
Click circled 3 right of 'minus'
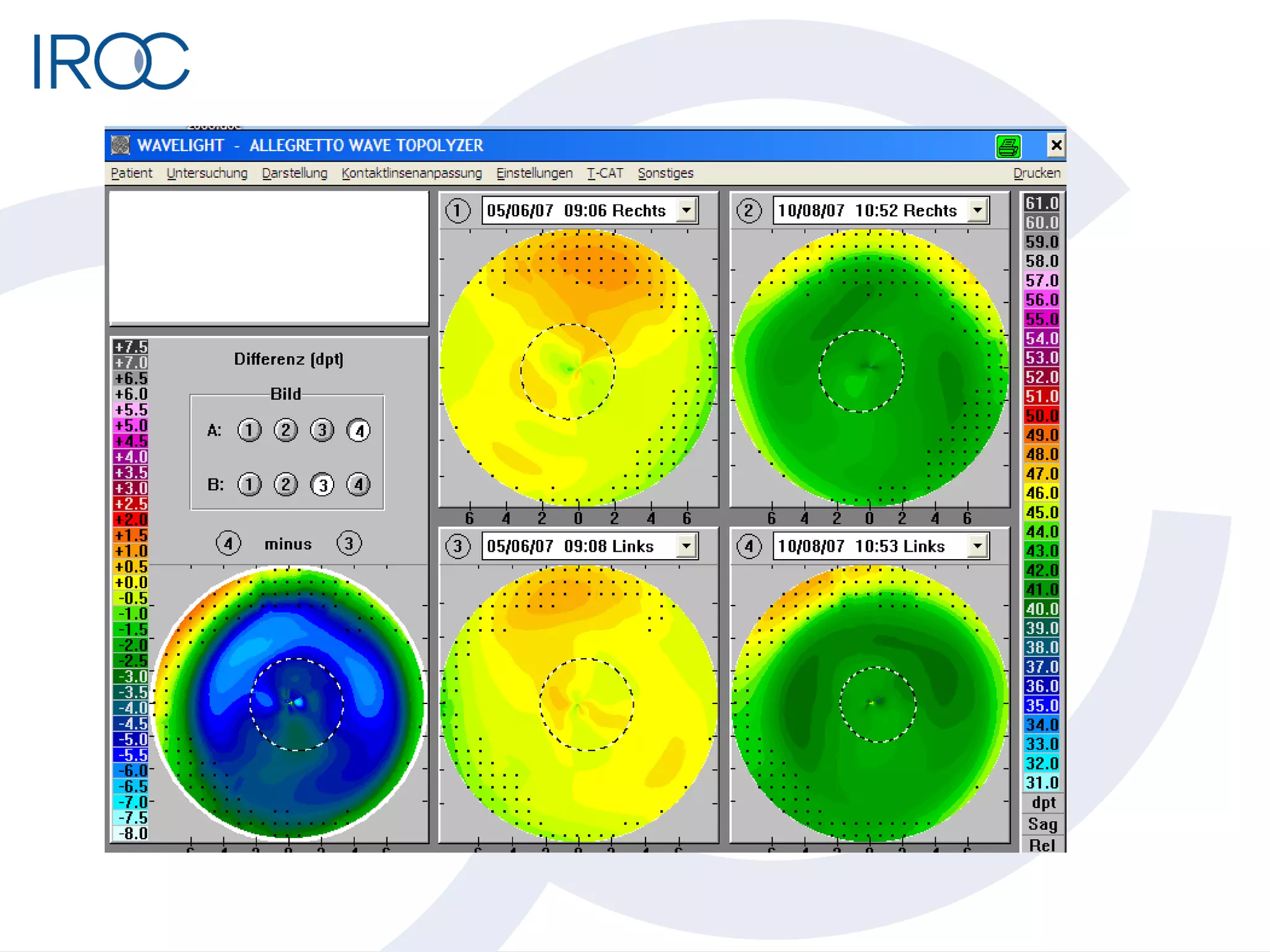coord(349,544)
